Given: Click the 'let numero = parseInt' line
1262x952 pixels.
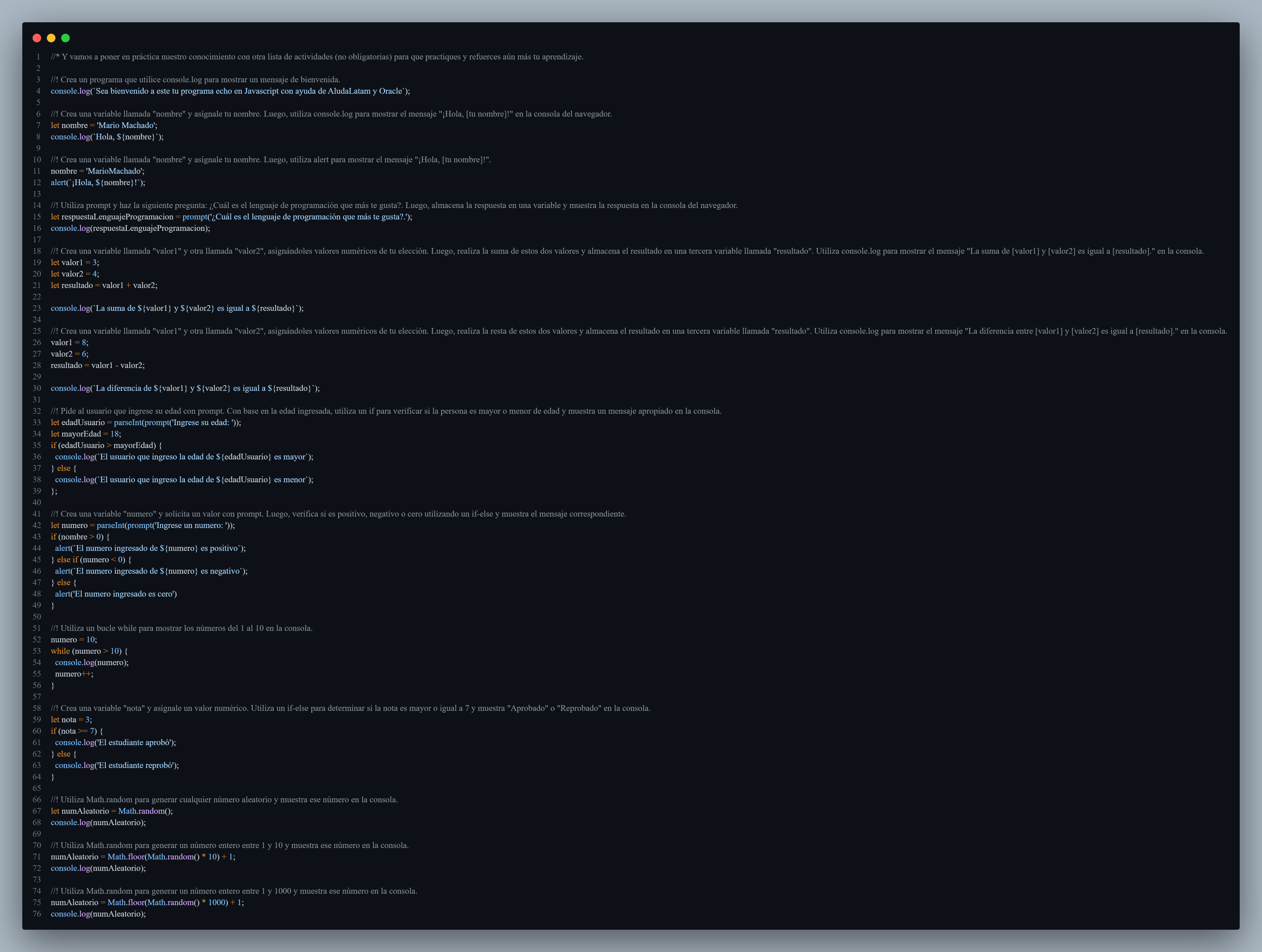Looking at the screenshot, I should click(x=143, y=525).
